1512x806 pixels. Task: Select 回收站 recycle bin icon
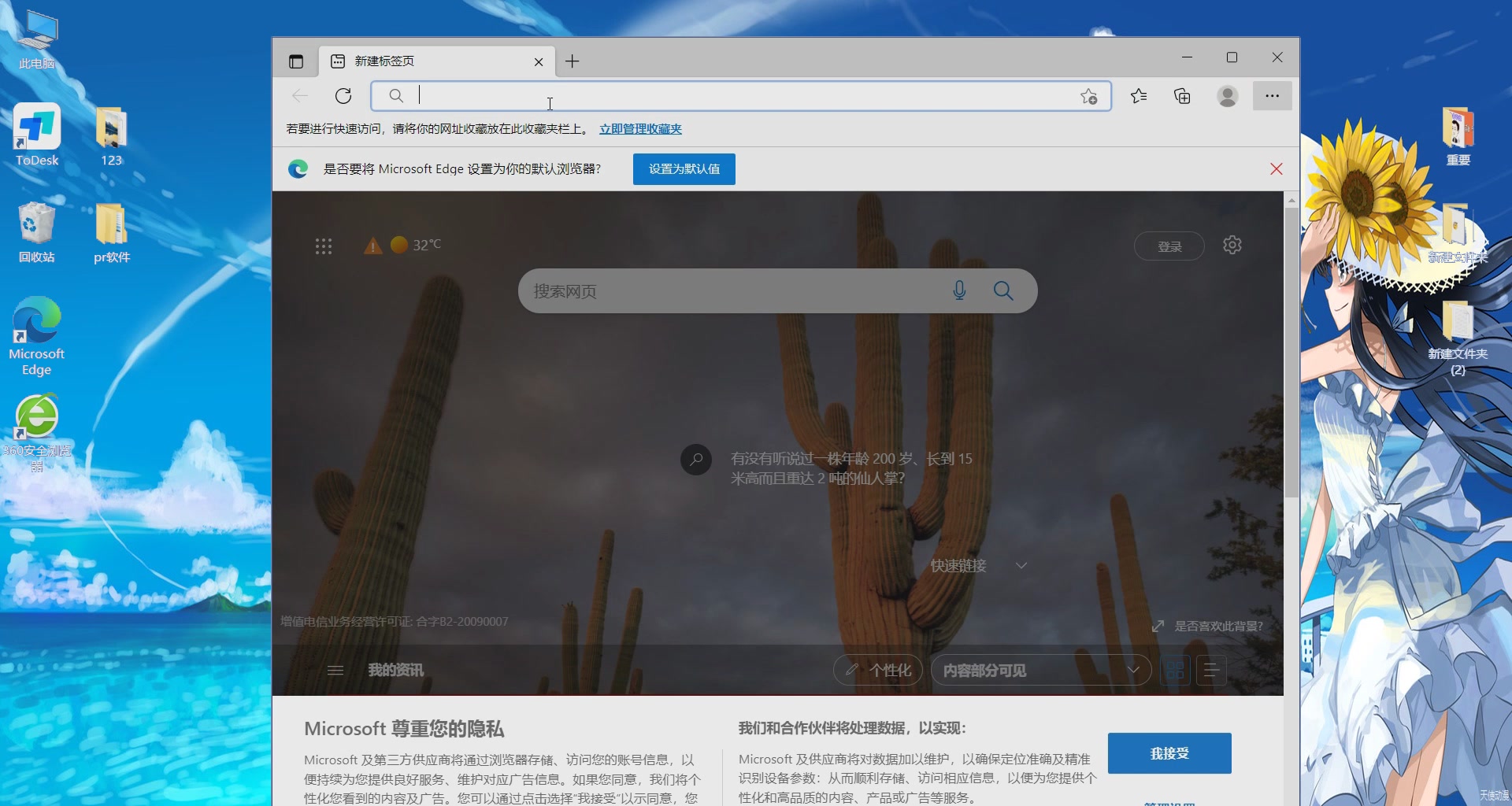coord(37,232)
